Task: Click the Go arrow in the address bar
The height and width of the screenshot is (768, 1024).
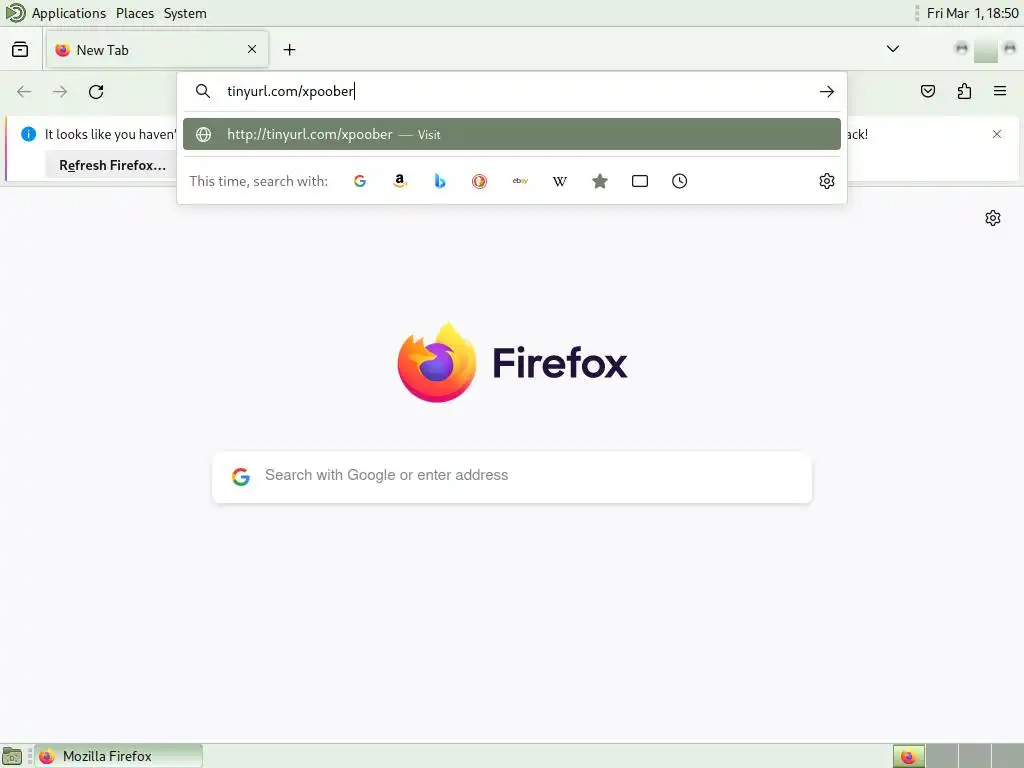Action: coord(827,91)
